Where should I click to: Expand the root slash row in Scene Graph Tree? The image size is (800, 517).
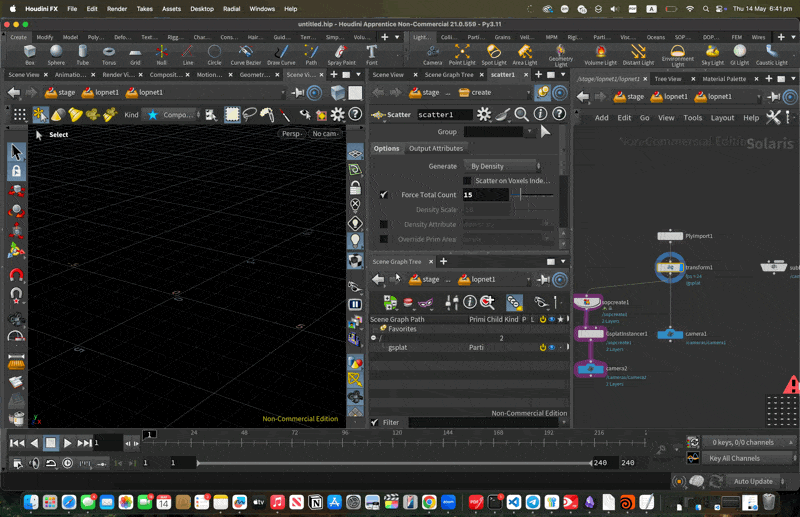[374, 338]
